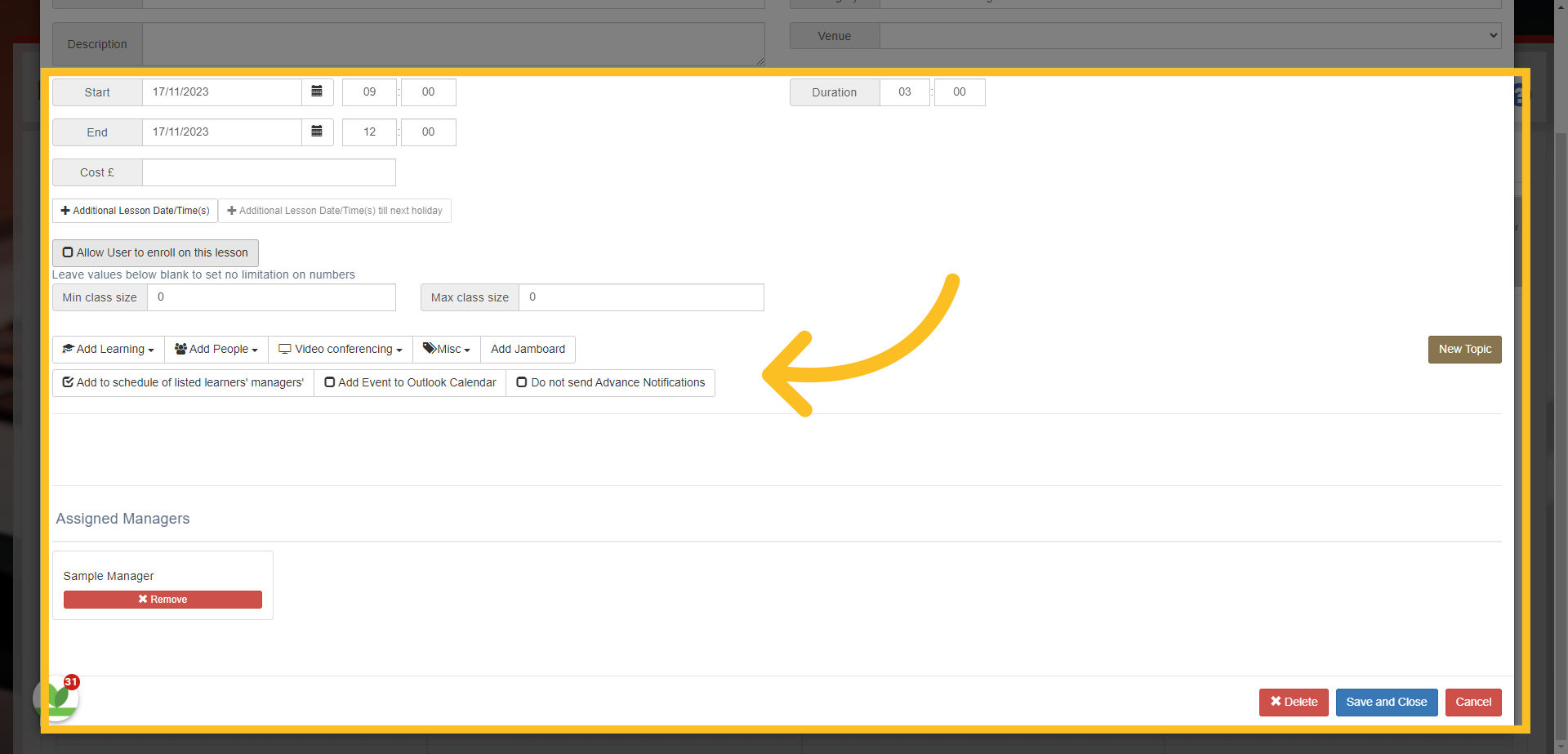Check Do not send Advance Notifications
This screenshot has height=754, width=1568.
pyautogui.click(x=610, y=383)
